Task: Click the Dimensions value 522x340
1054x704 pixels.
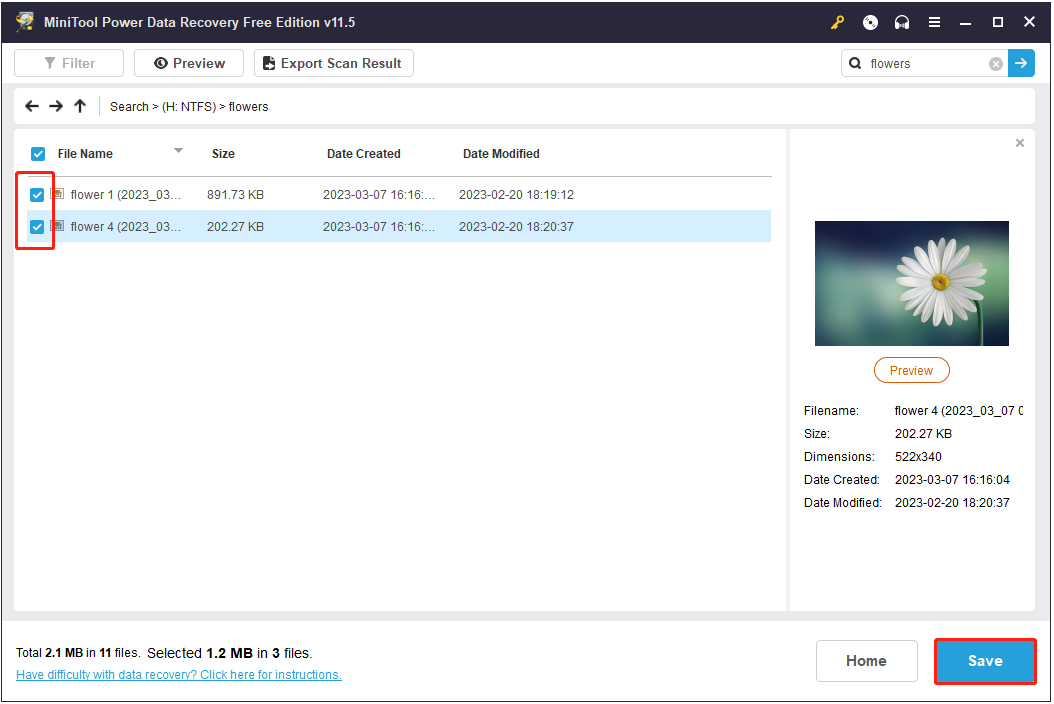Action: (x=918, y=457)
